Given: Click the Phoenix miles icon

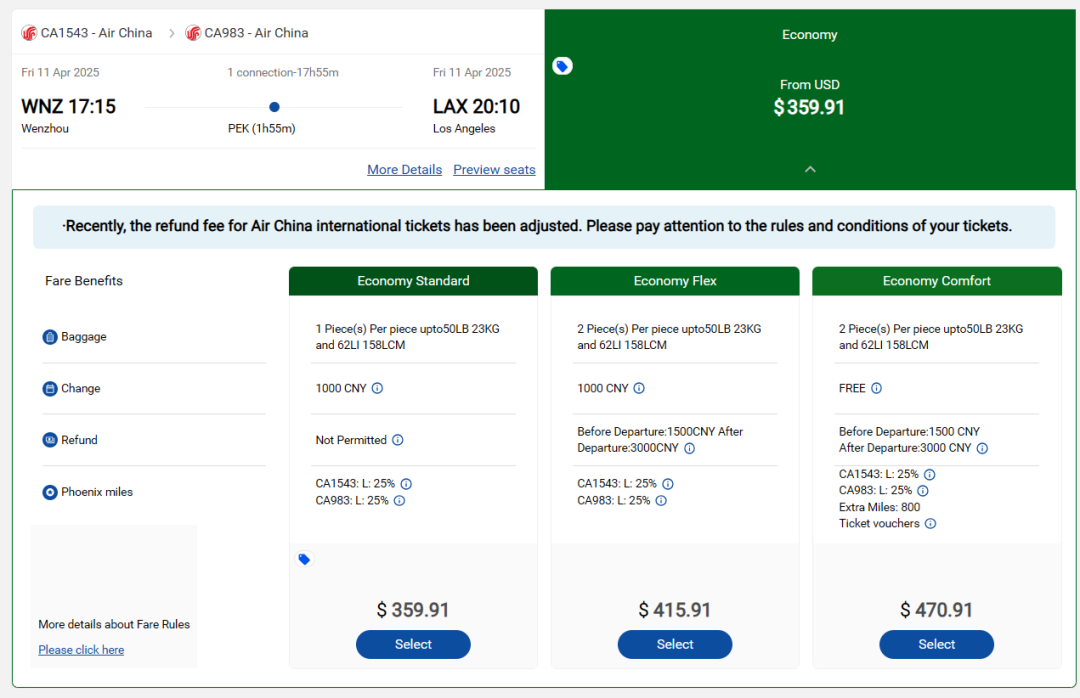Looking at the screenshot, I should [50, 492].
